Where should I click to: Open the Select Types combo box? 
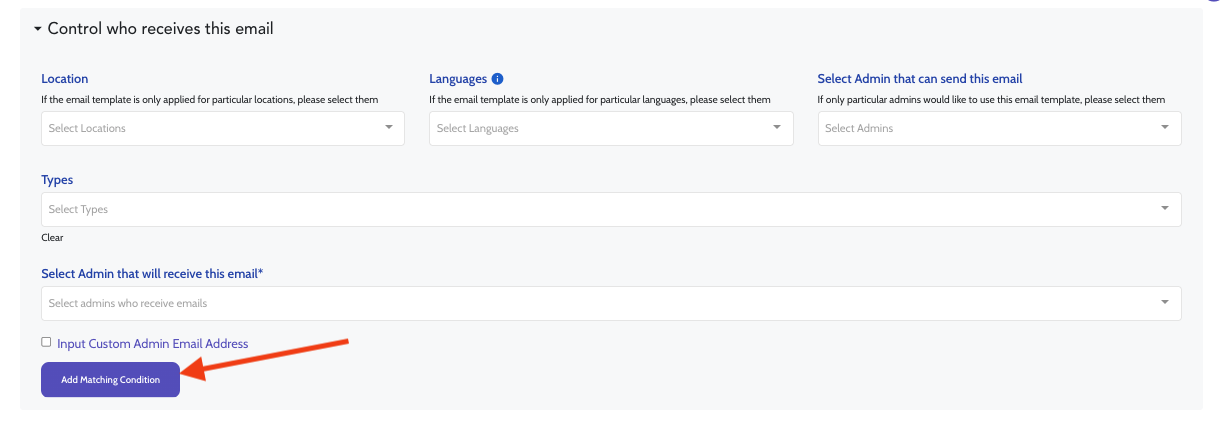pyautogui.click(x=600, y=209)
